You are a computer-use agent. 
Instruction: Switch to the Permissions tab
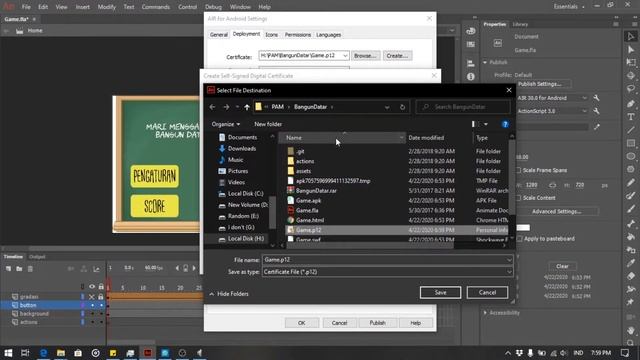pos(298,35)
